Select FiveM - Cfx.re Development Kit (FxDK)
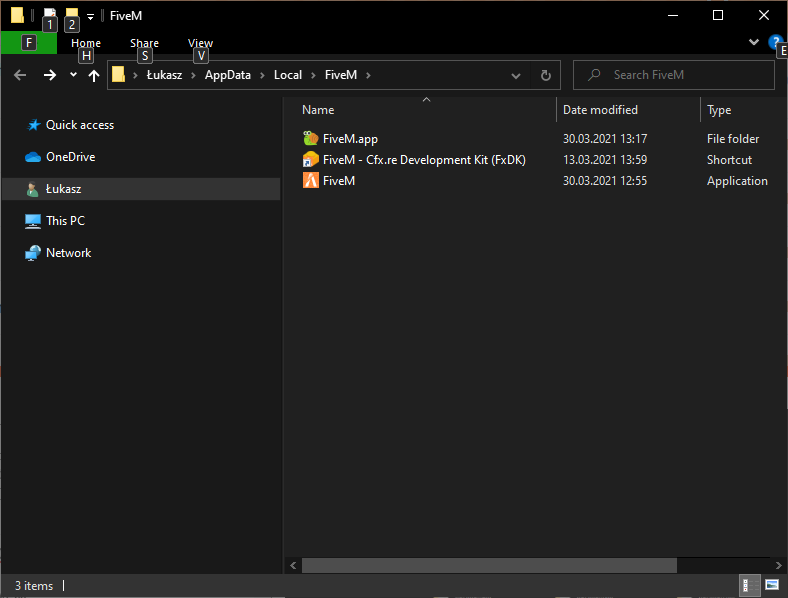788x598 pixels. [x=424, y=160]
